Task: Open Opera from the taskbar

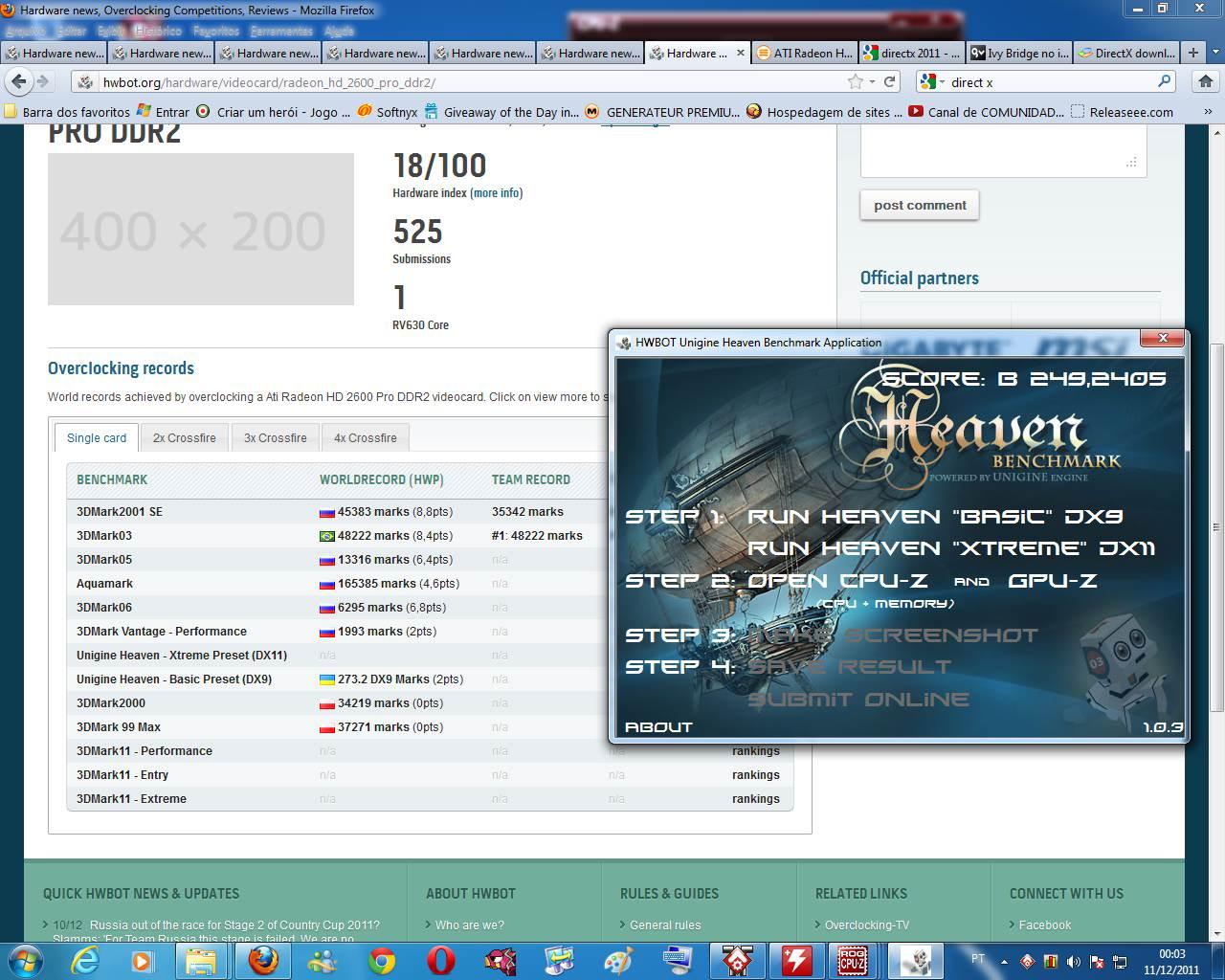Action: coord(441,960)
